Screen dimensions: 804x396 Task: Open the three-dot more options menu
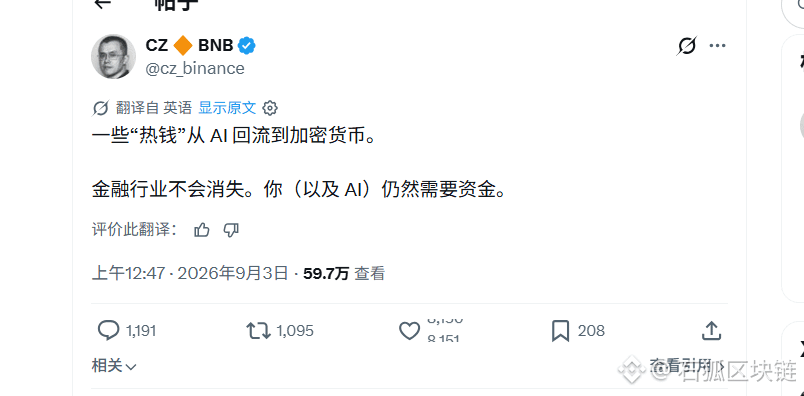click(717, 46)
